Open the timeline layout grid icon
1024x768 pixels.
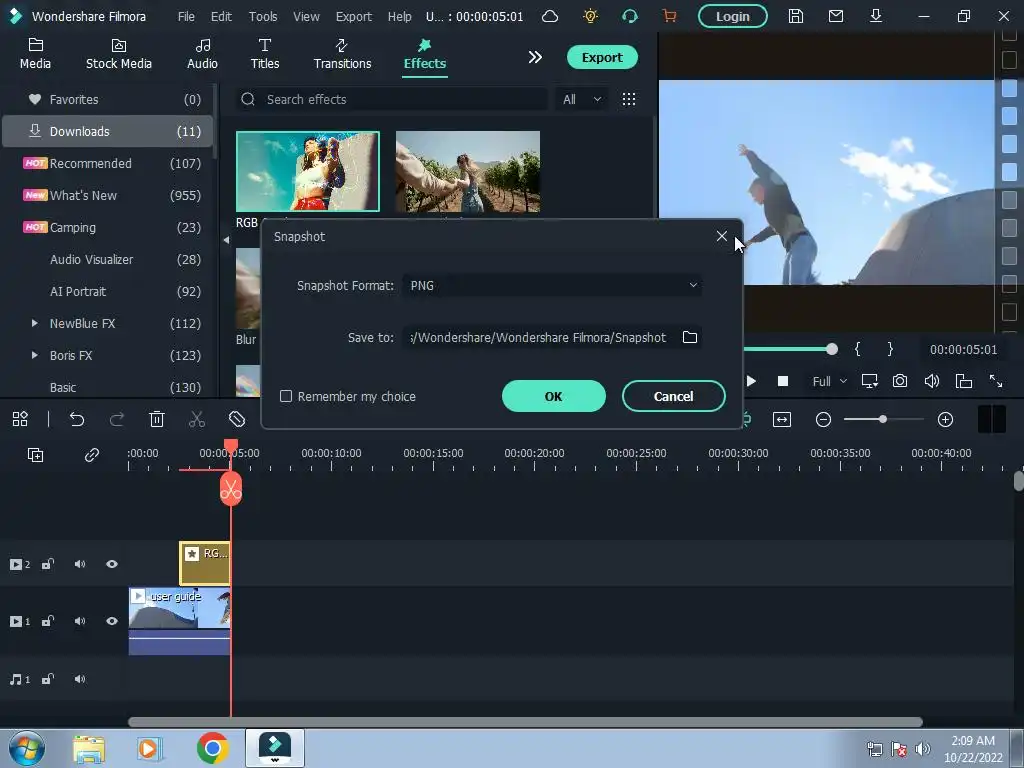click(20, 419)
